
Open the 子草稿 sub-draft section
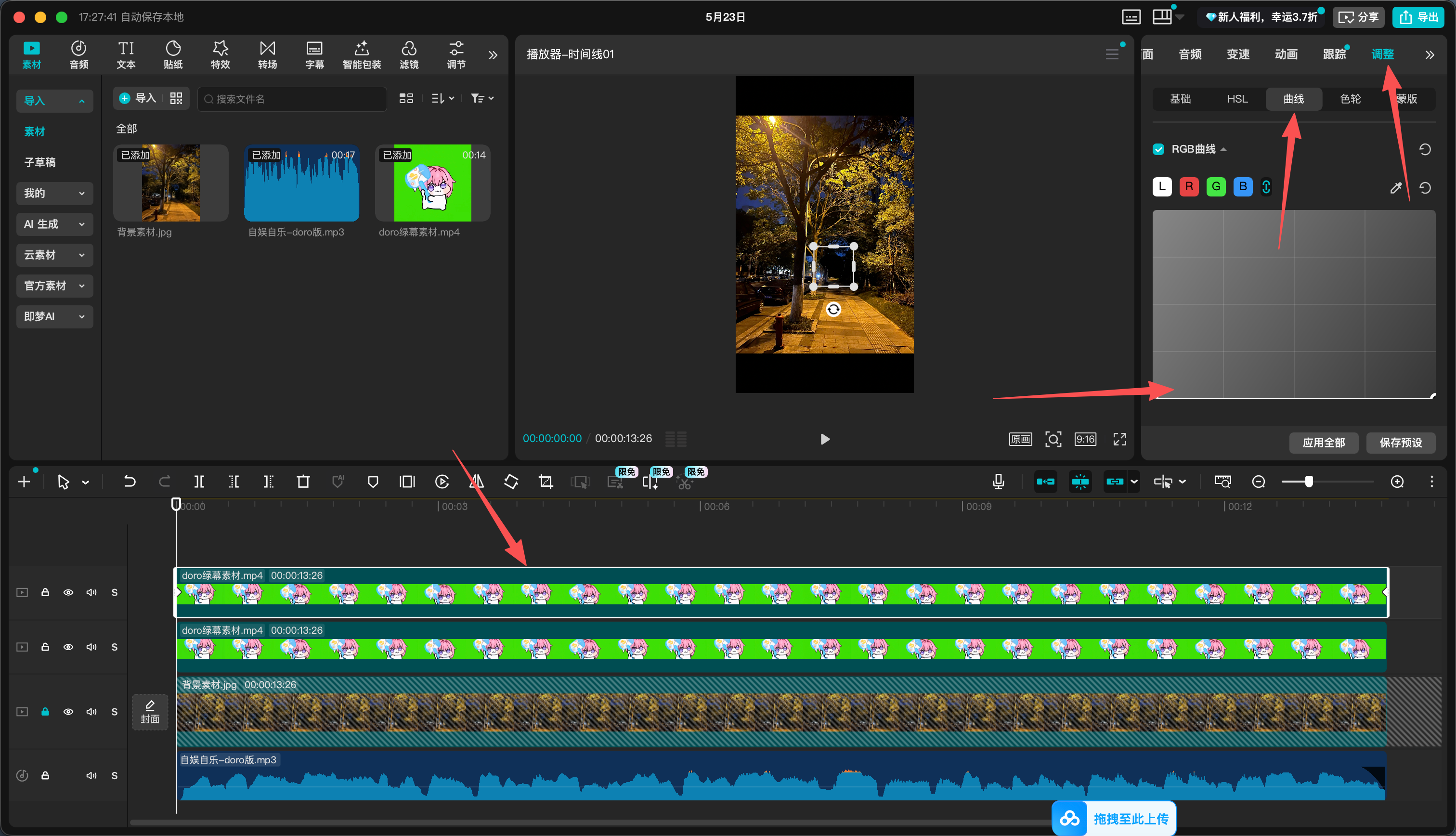pos(40,162)
